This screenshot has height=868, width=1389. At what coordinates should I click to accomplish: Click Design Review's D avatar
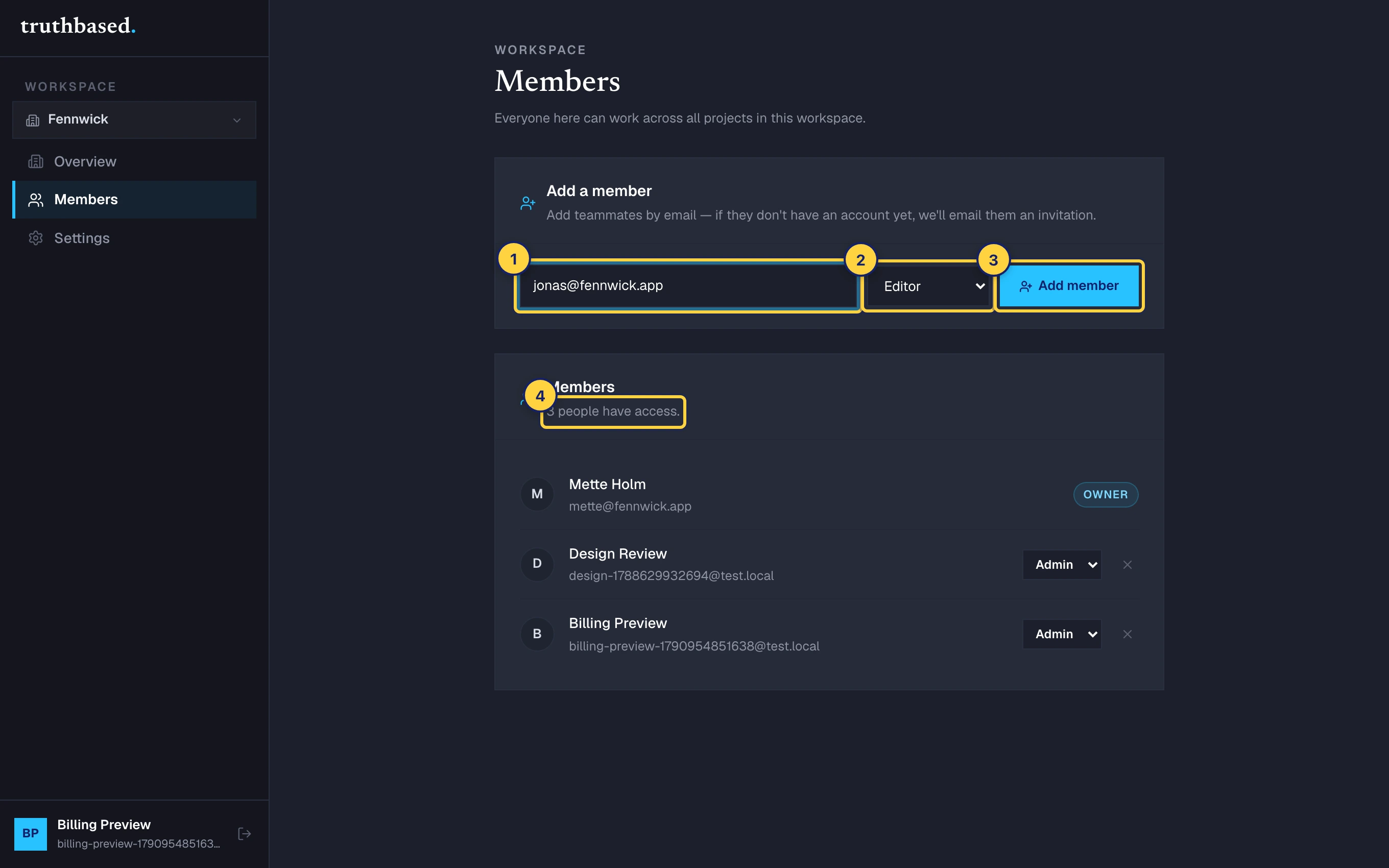tap(537, 564)
